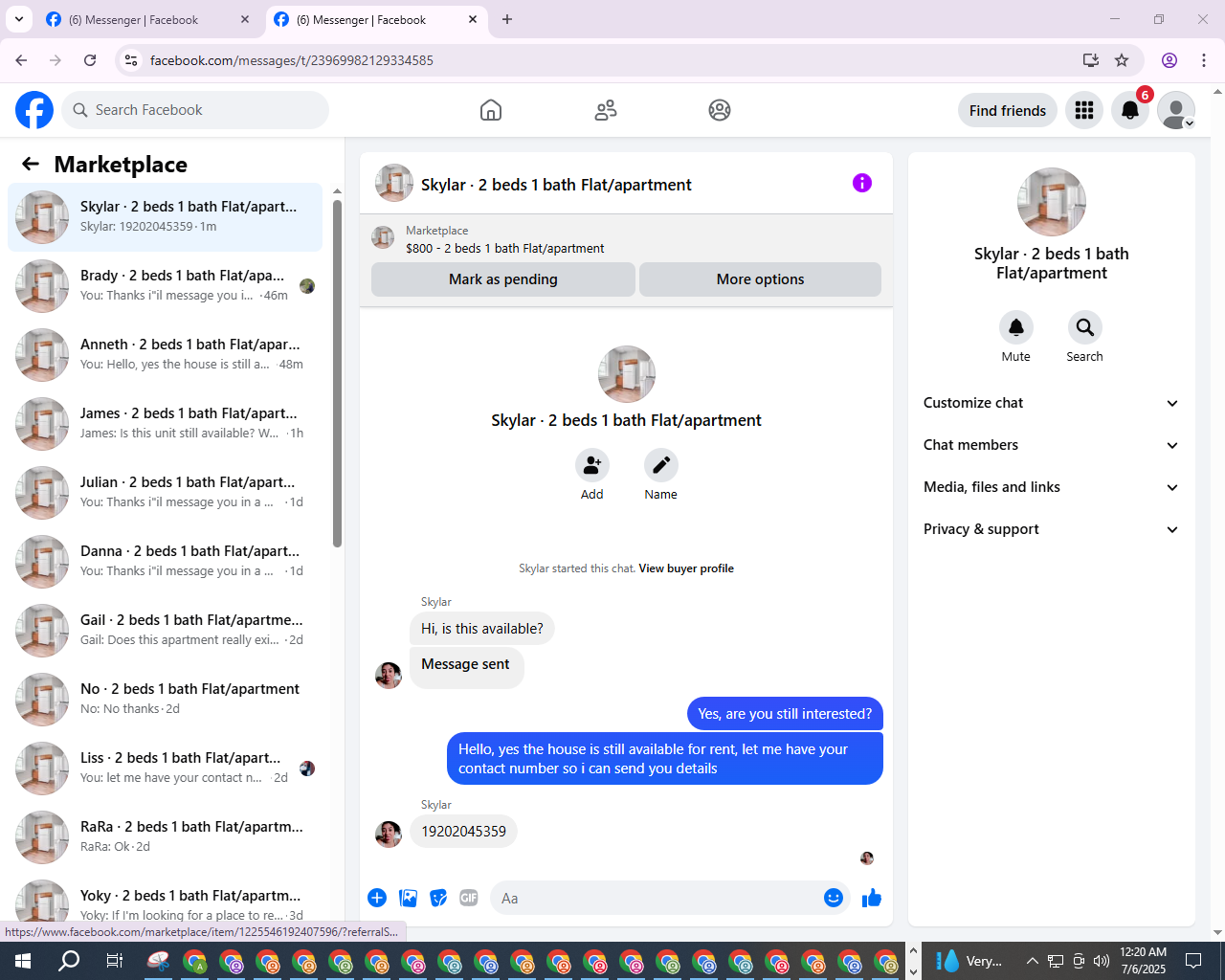Click the Mark as pending button
Image resolution: width=1225 pixels, height=980 pixels.
tap(503, 279)
